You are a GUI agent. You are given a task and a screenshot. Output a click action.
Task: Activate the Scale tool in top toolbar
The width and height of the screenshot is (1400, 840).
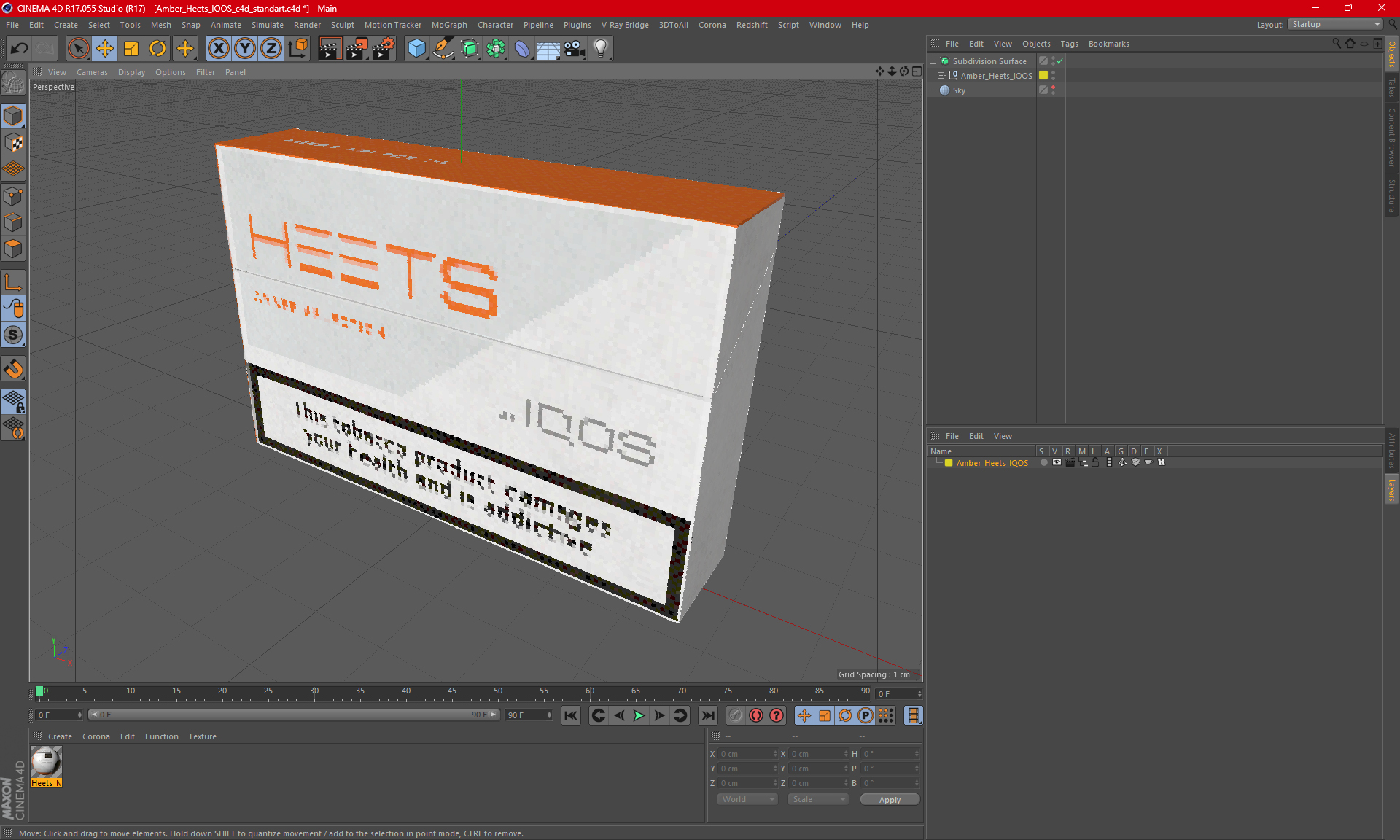(x=131, y=49)
